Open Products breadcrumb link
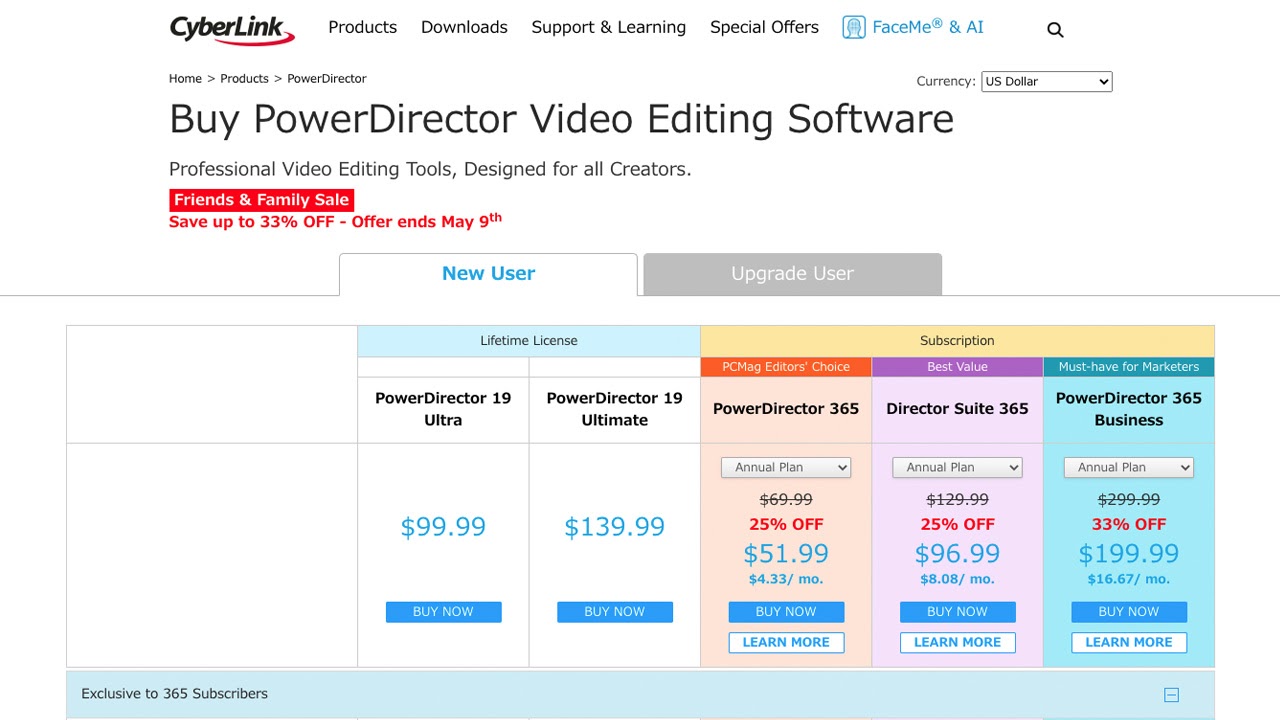The image size is (1280, 720). pos(244,79)
